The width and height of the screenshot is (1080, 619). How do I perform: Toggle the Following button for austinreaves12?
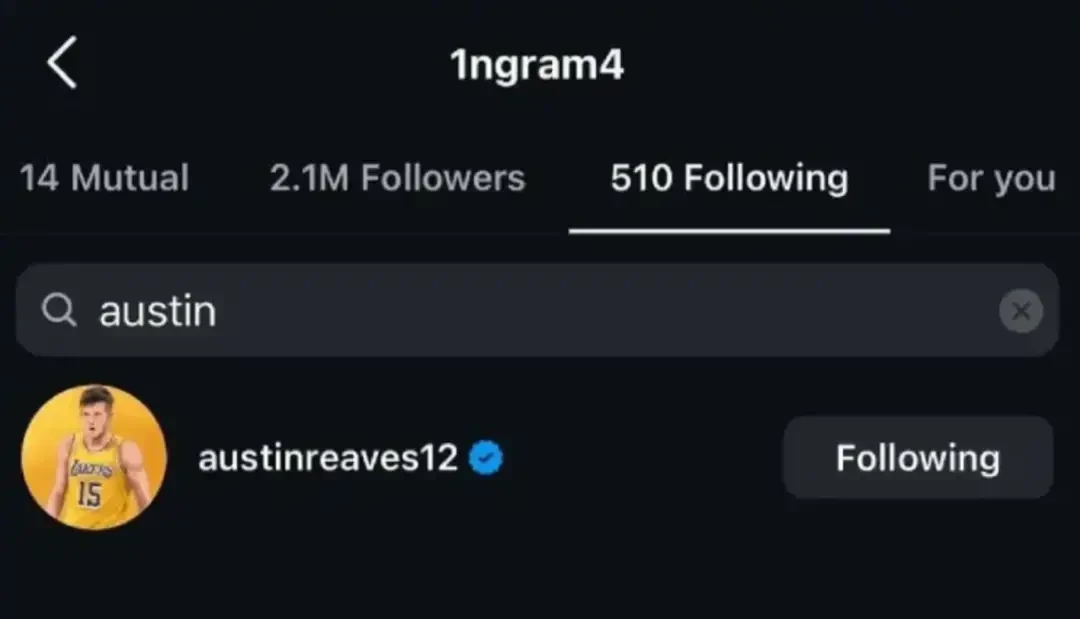tap(918, 457)
